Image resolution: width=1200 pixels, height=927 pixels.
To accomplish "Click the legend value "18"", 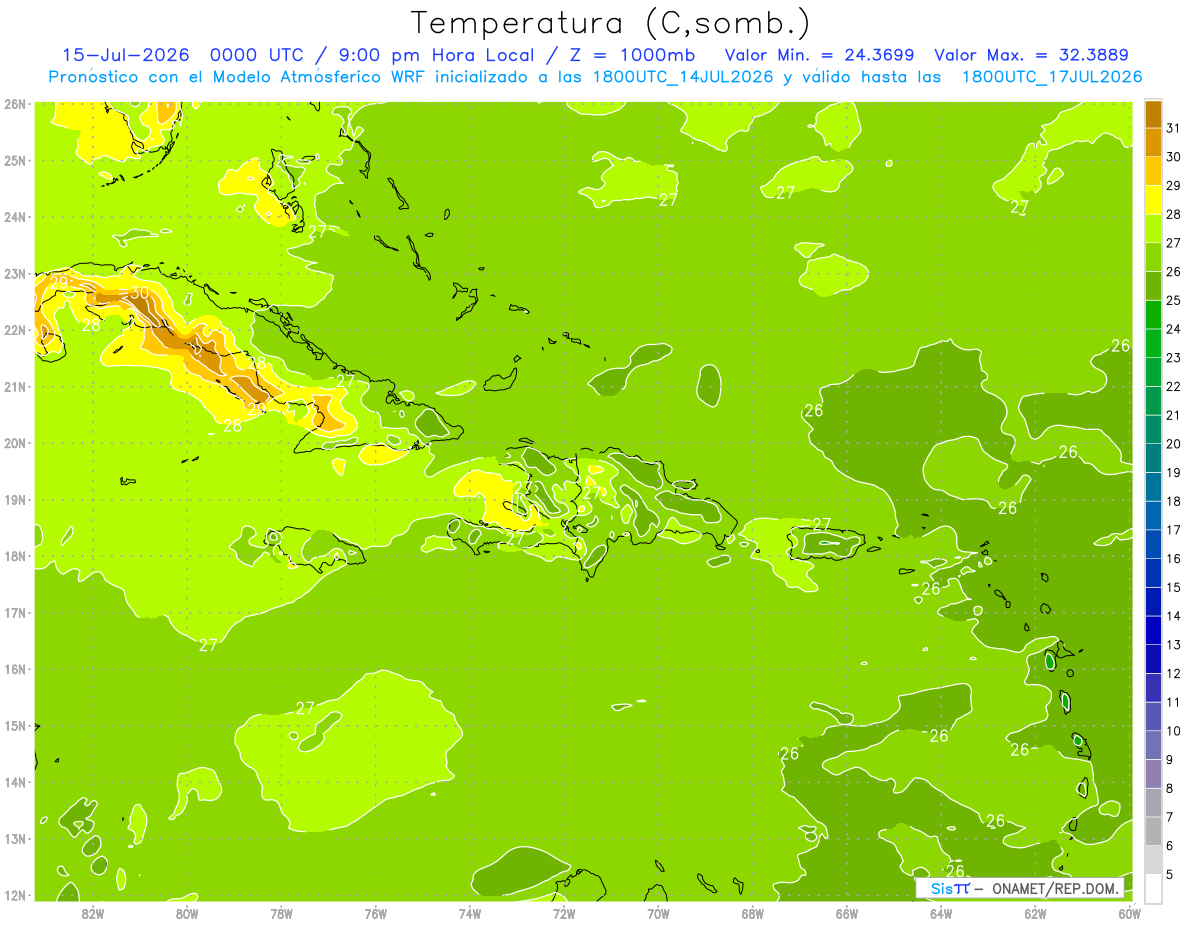I will click(1173, 501).
